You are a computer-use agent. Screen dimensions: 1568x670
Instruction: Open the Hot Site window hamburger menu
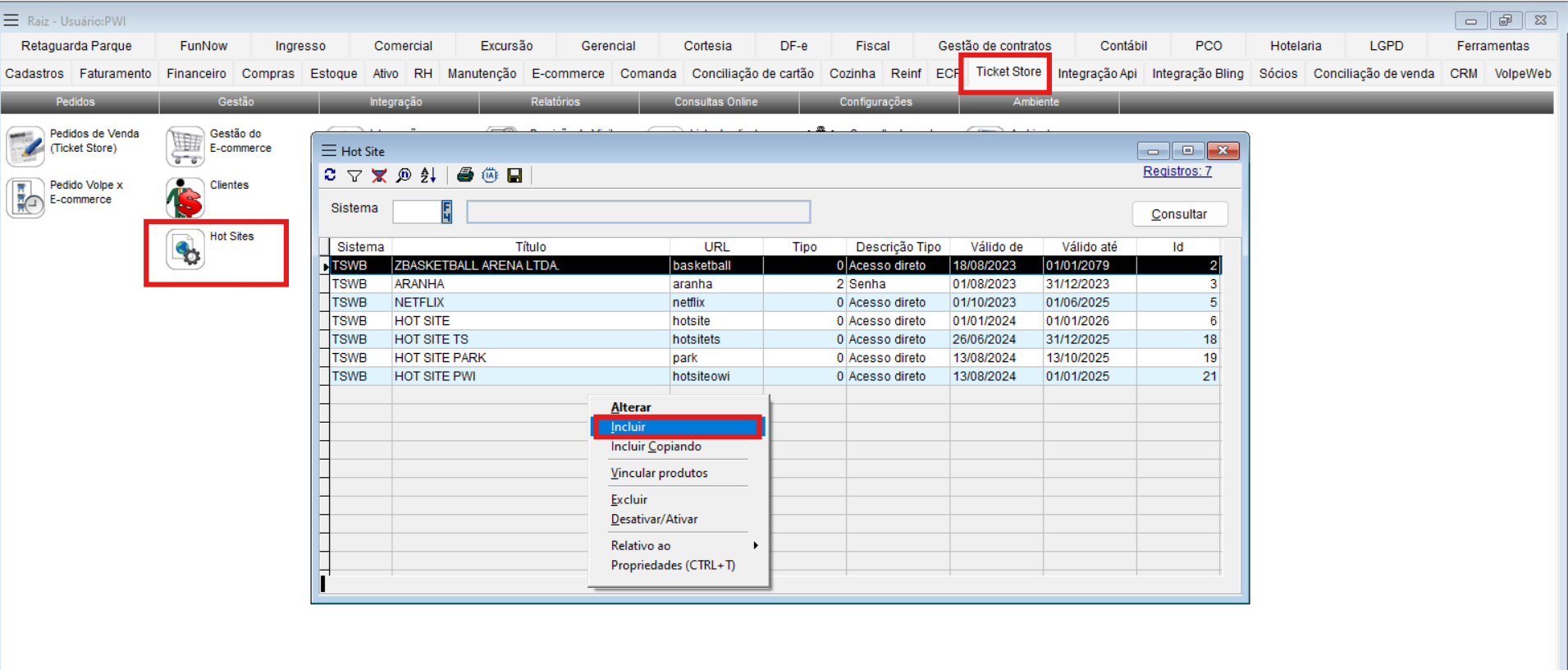(x=329, y=151)
